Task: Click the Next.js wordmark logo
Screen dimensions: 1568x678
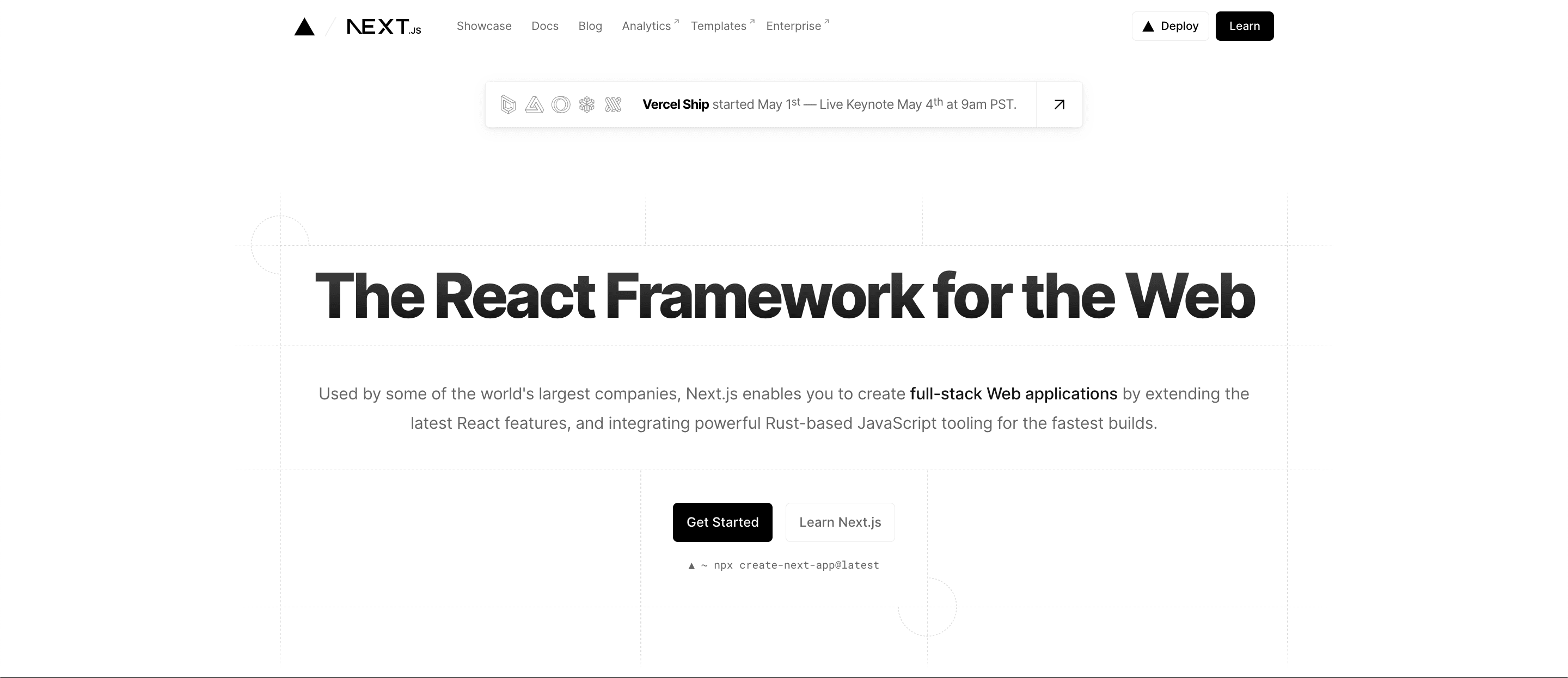Action: pos(384,26)
